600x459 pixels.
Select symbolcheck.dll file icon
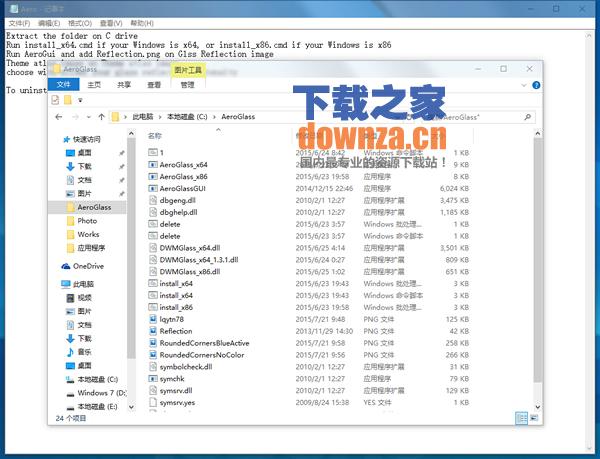153,366
